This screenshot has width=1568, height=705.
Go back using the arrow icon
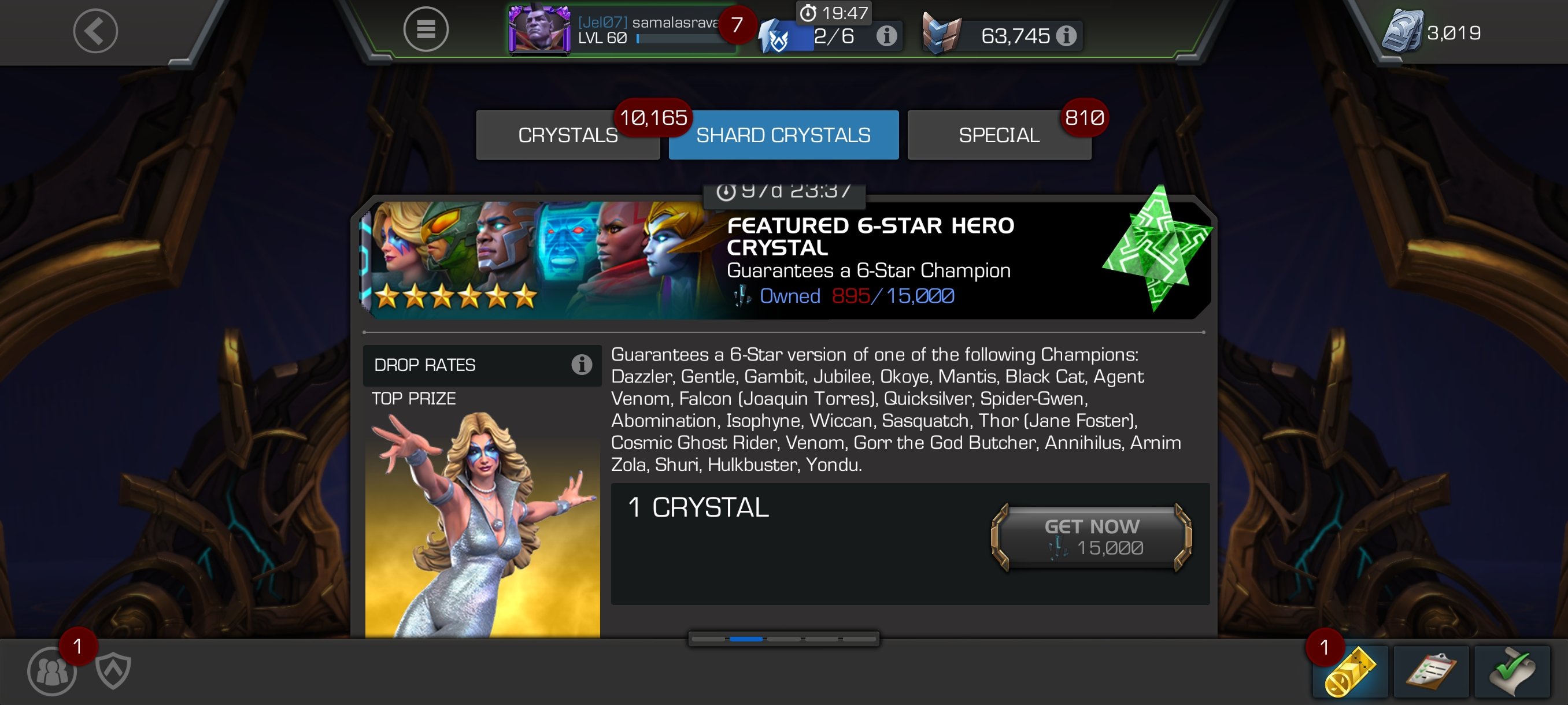95,31
